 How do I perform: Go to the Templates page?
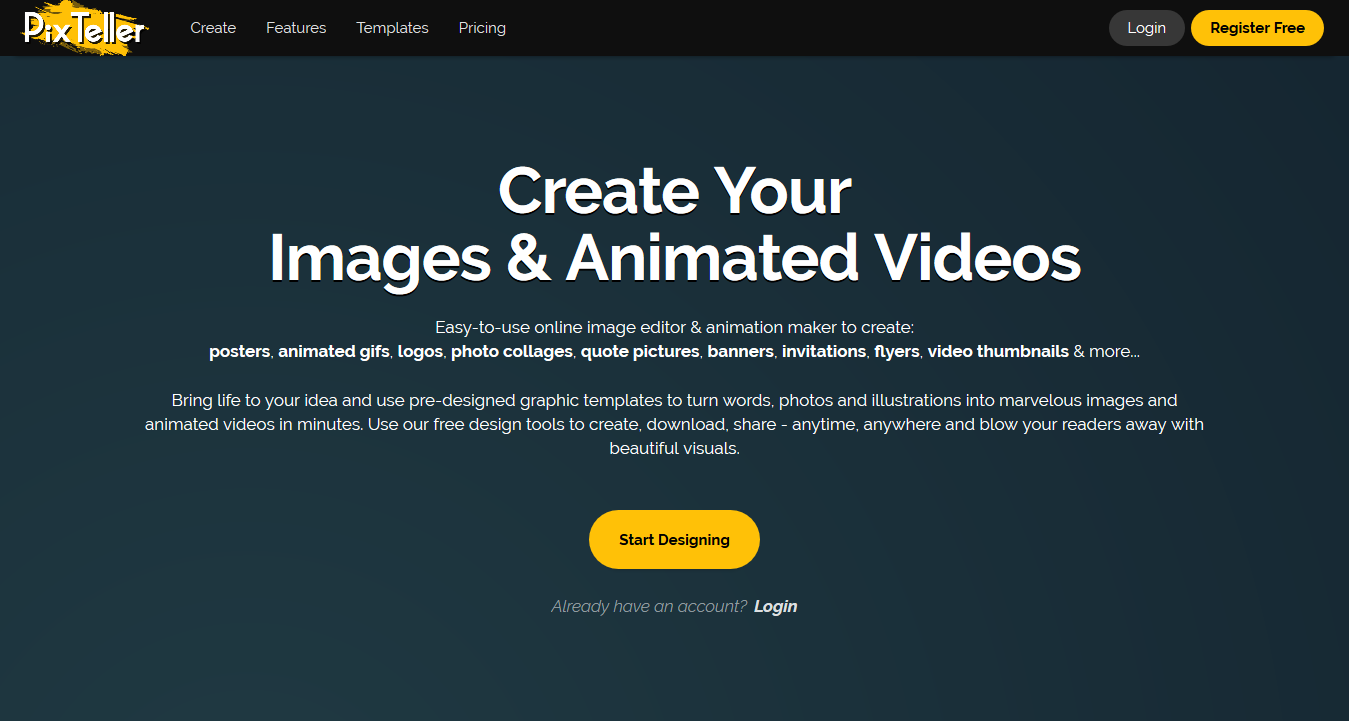click(392, 28)
